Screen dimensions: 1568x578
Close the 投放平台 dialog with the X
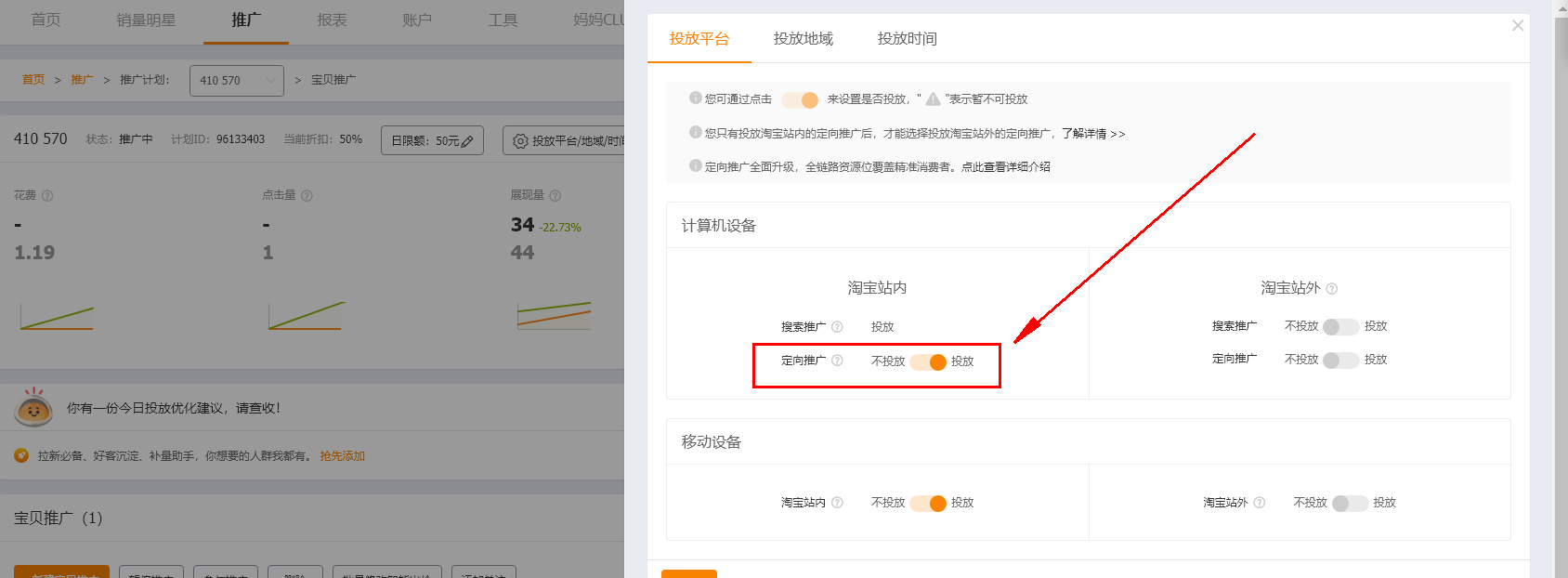tap(1518, 25)
